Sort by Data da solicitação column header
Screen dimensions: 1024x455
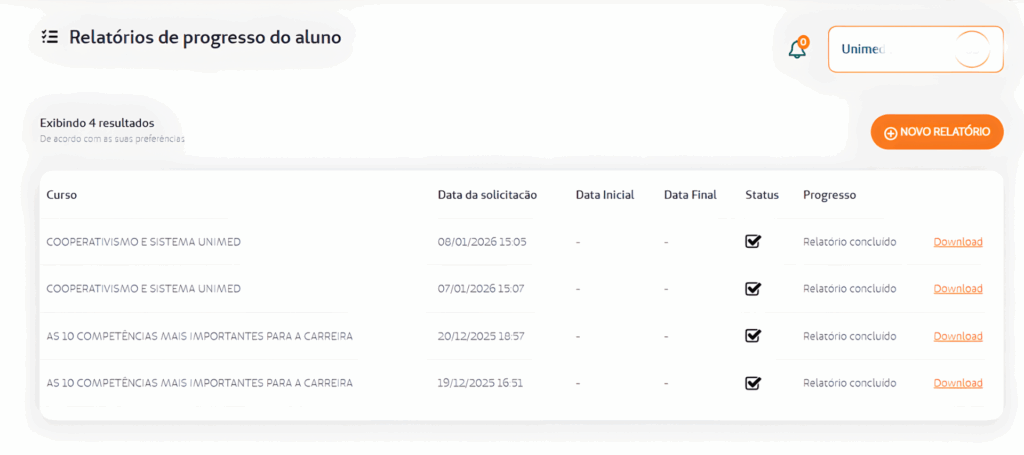(x=487, y=195)
